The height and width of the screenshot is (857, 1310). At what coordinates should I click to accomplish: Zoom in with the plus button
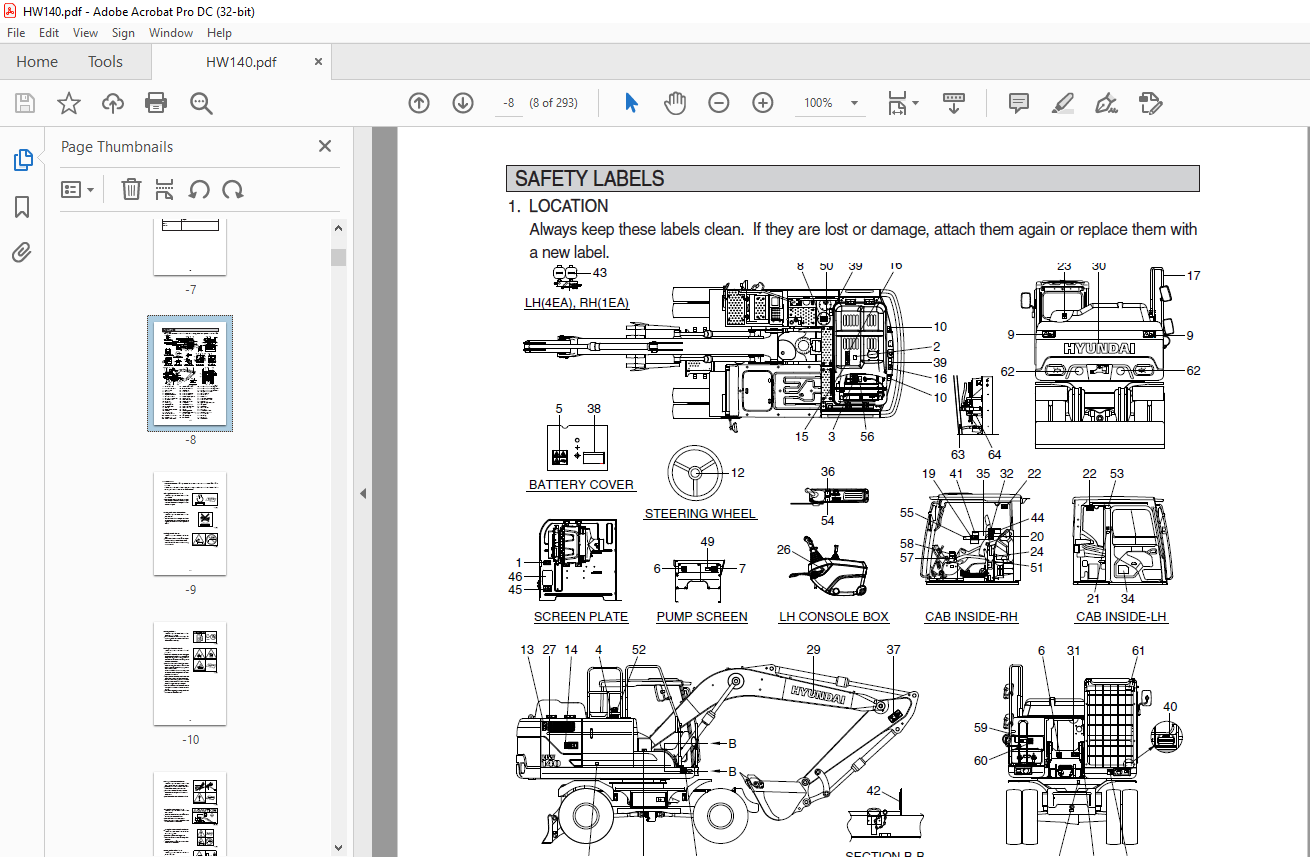(x=763, y=103)
